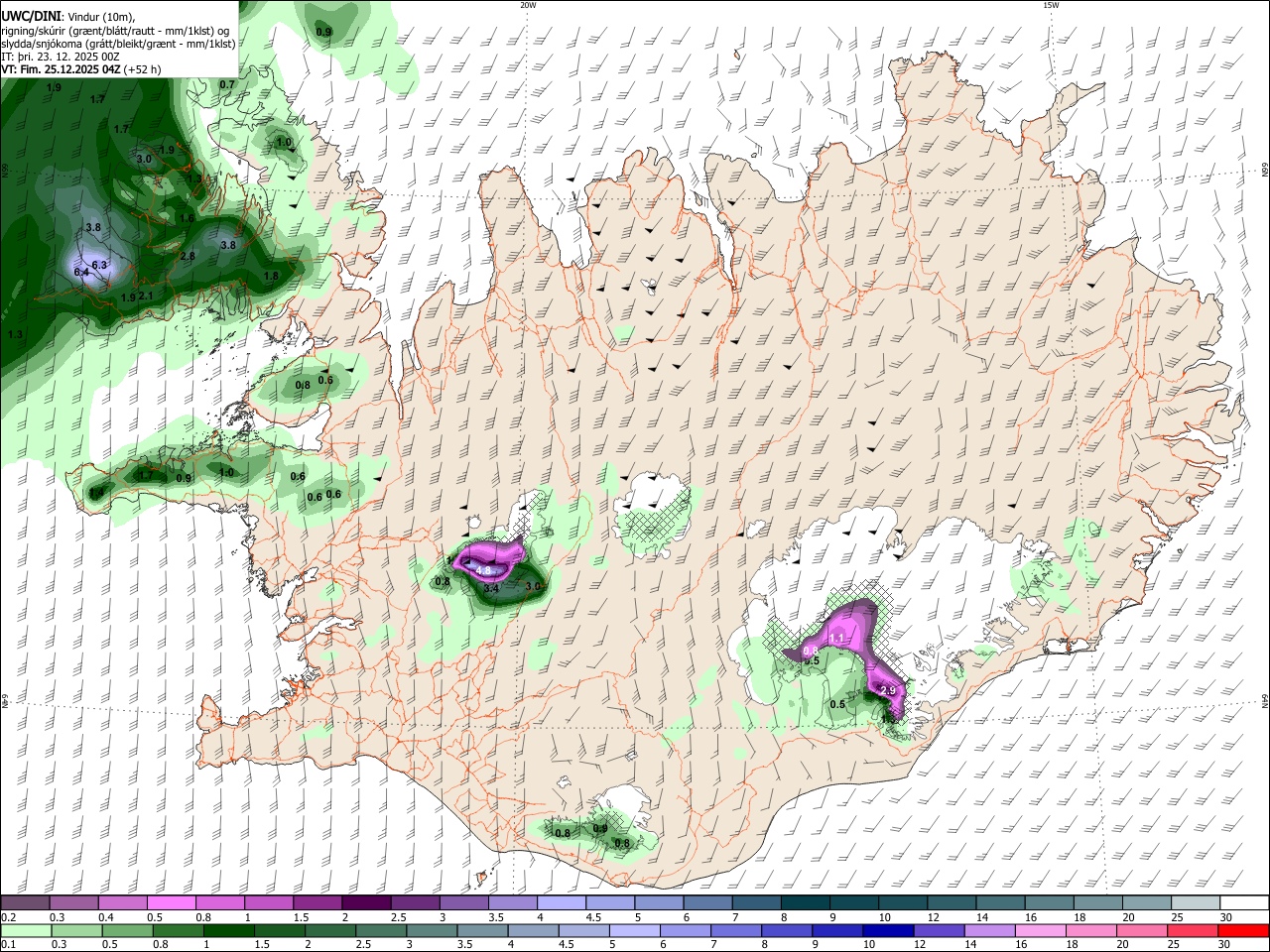1270x952 pixels.
Task: Click navy blue bottom swatch between 10 and 12
Action: 887,930
